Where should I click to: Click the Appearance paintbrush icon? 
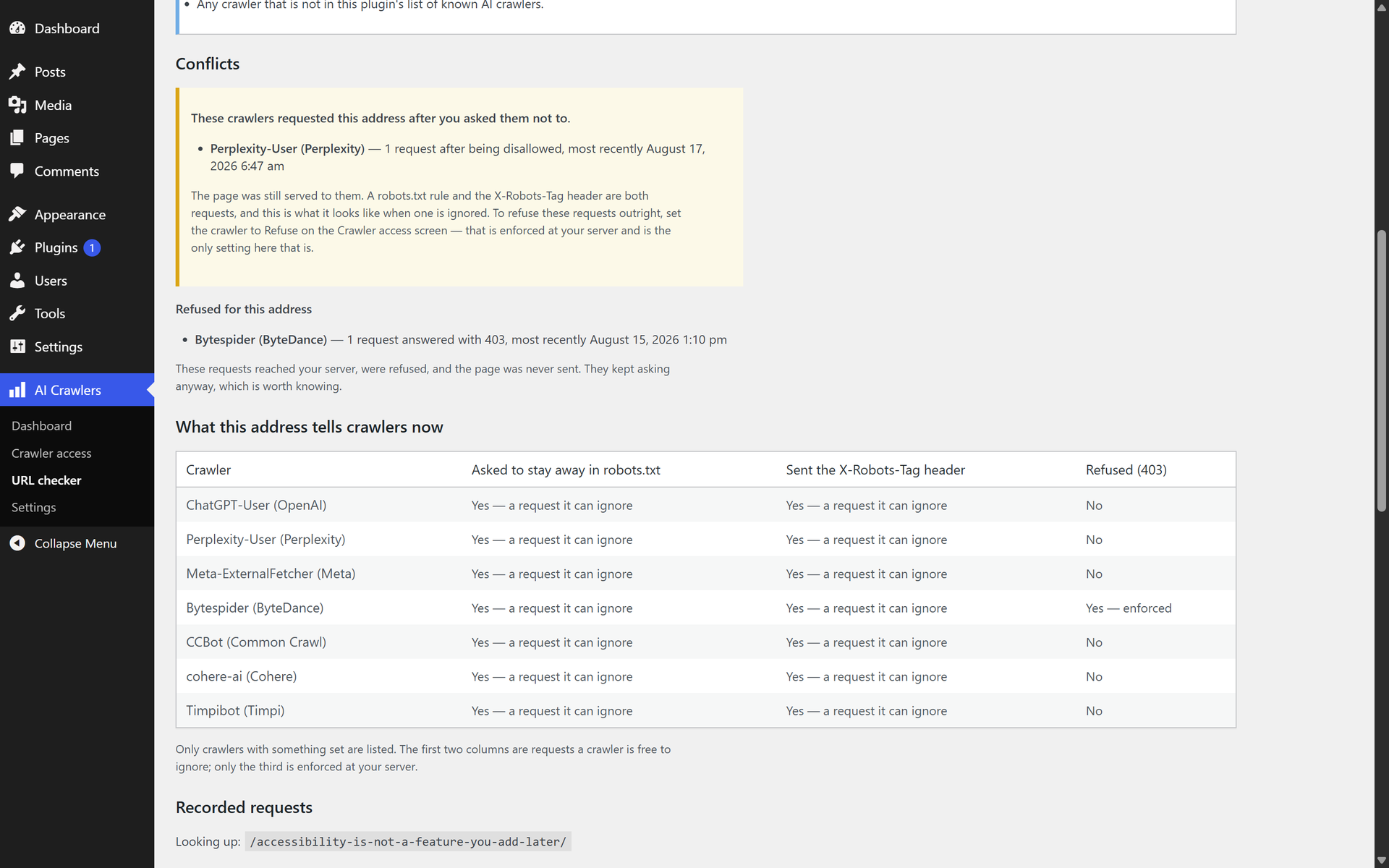(x=17, y=214)
